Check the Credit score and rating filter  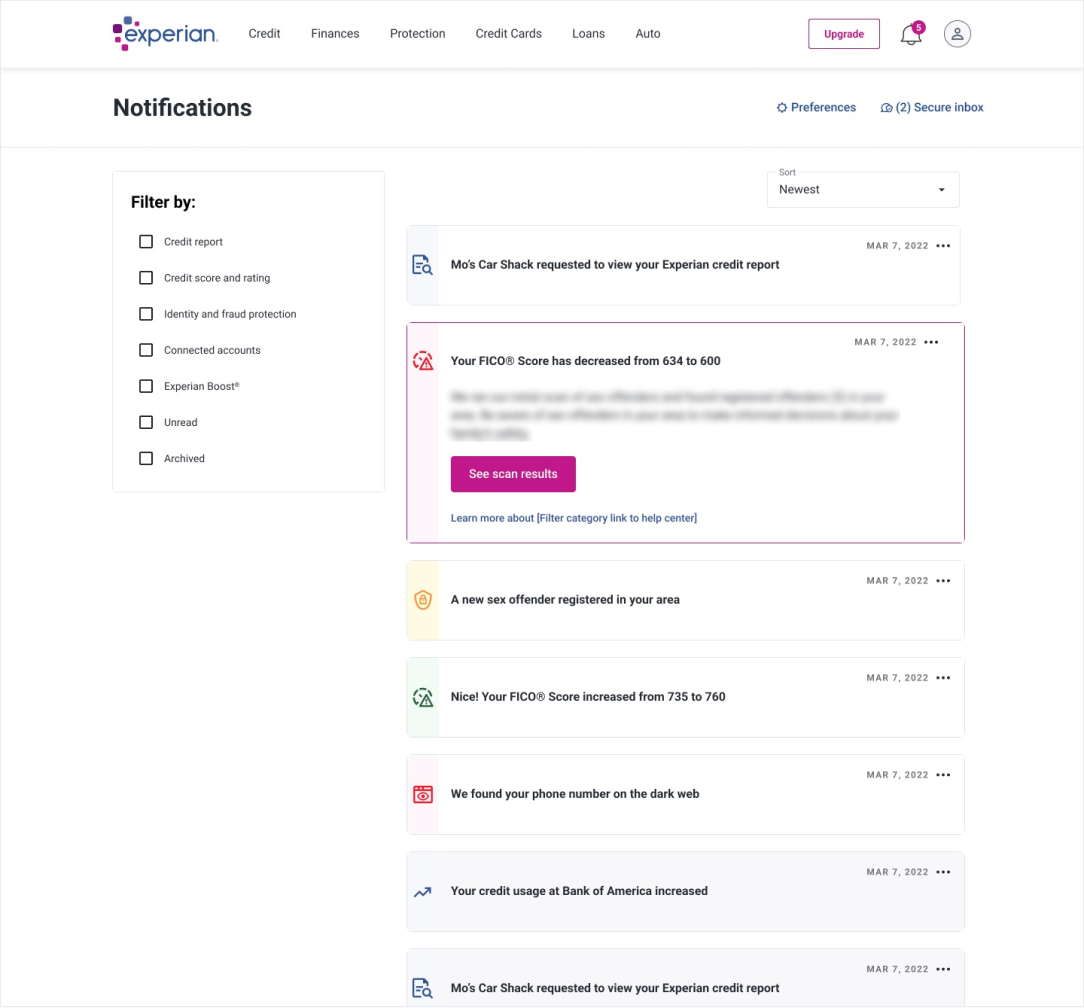tap(146, 278)
